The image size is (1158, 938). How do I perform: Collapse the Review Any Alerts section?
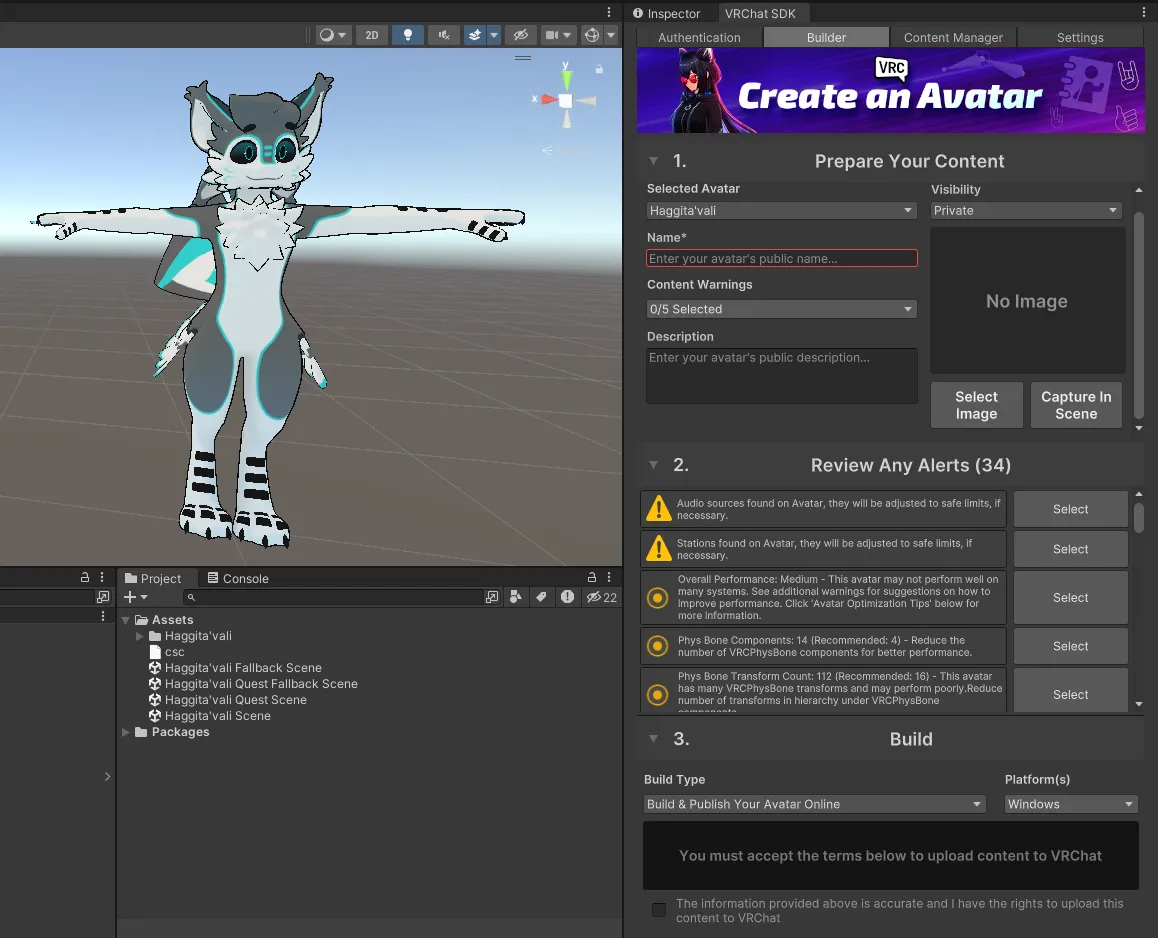click(654, 465)
